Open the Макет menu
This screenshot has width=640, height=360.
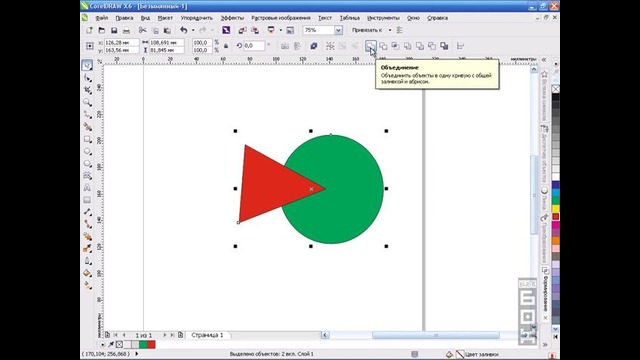[165, 18]
